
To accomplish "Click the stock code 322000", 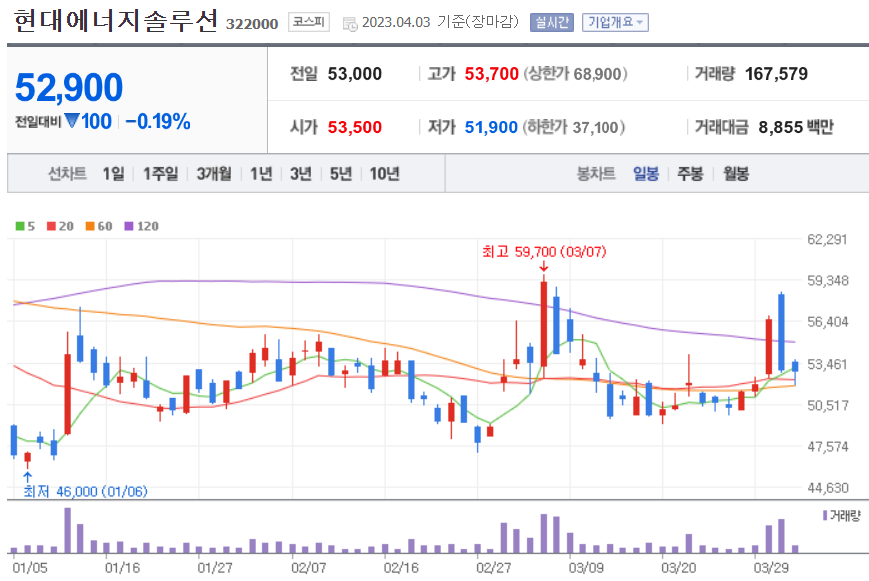I will click(252, 24).
